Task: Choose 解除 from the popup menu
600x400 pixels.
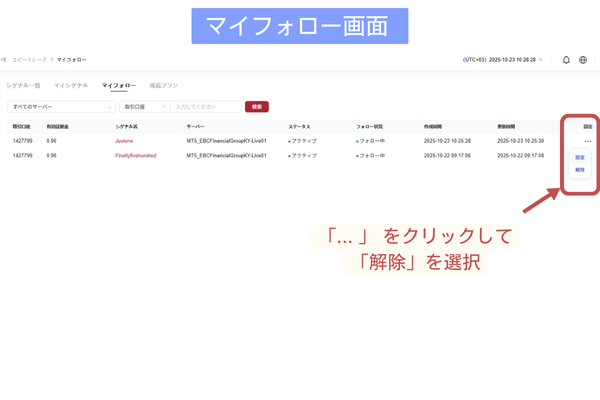Action: tap(580, 171)
